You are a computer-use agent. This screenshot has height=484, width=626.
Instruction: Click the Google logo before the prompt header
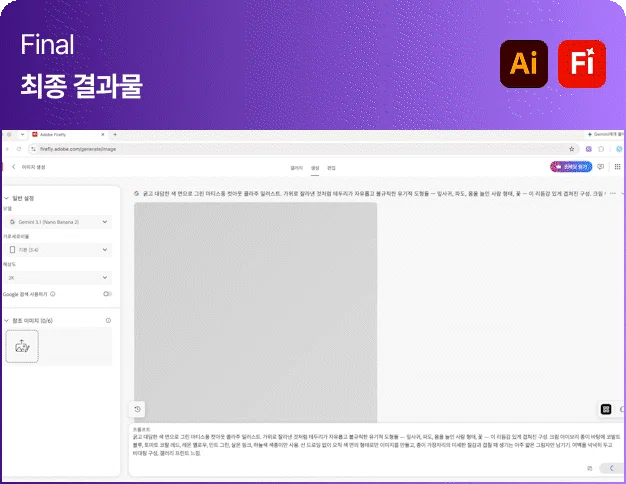tap(137, 193)
